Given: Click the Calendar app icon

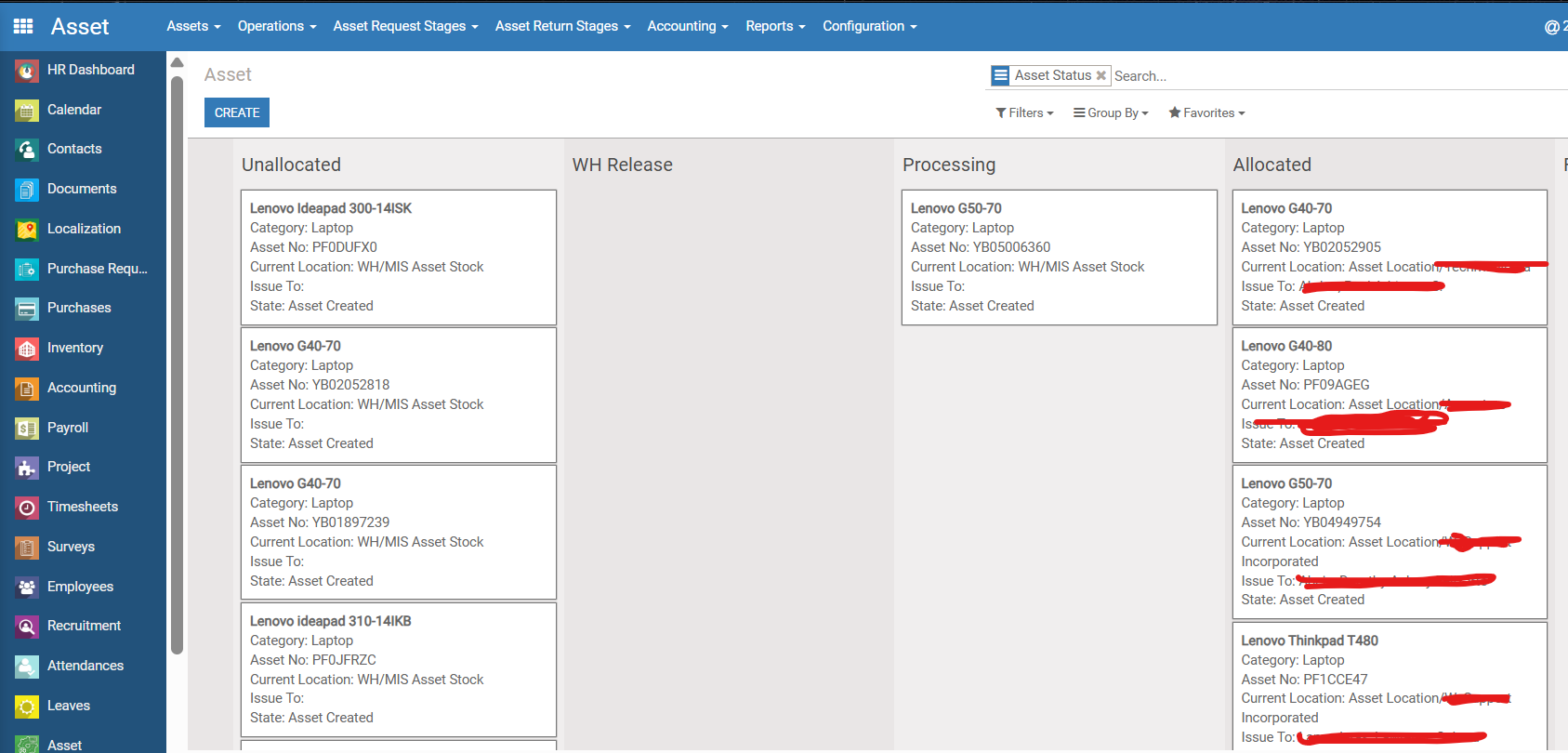Looking at the screenshot, I should 27,111.
